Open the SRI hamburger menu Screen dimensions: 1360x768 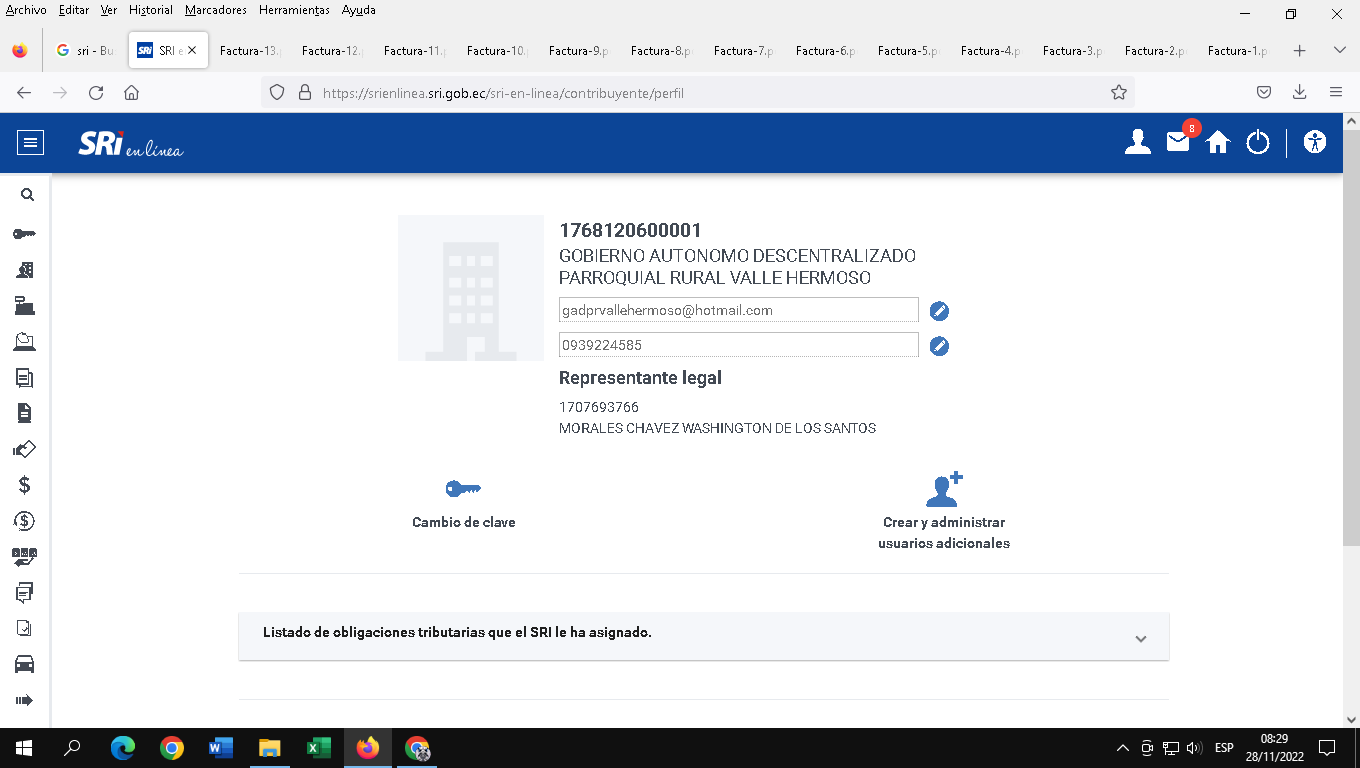point(30,143)
